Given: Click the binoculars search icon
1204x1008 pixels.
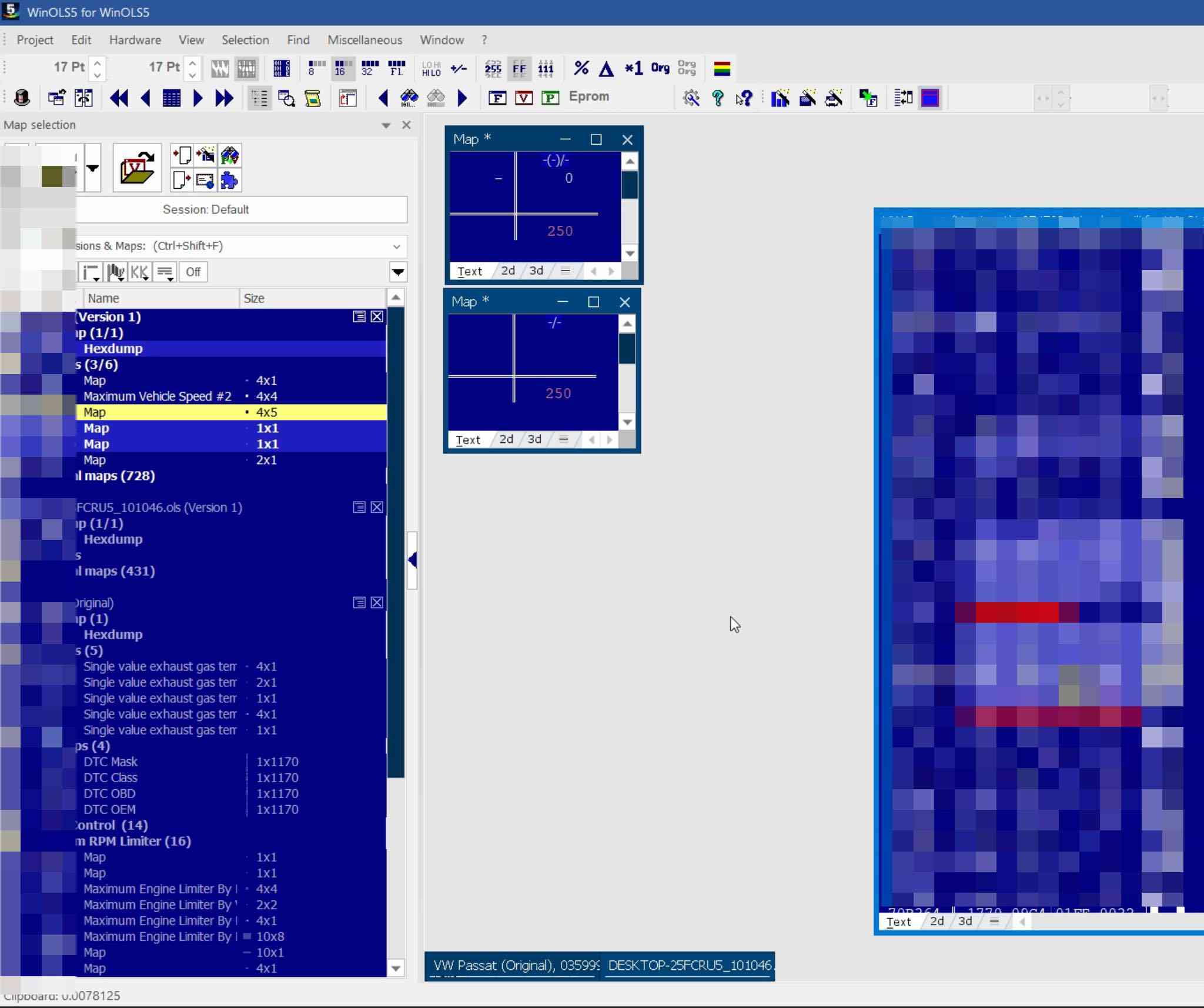Looking at the screenshot, I should (409, 98).
